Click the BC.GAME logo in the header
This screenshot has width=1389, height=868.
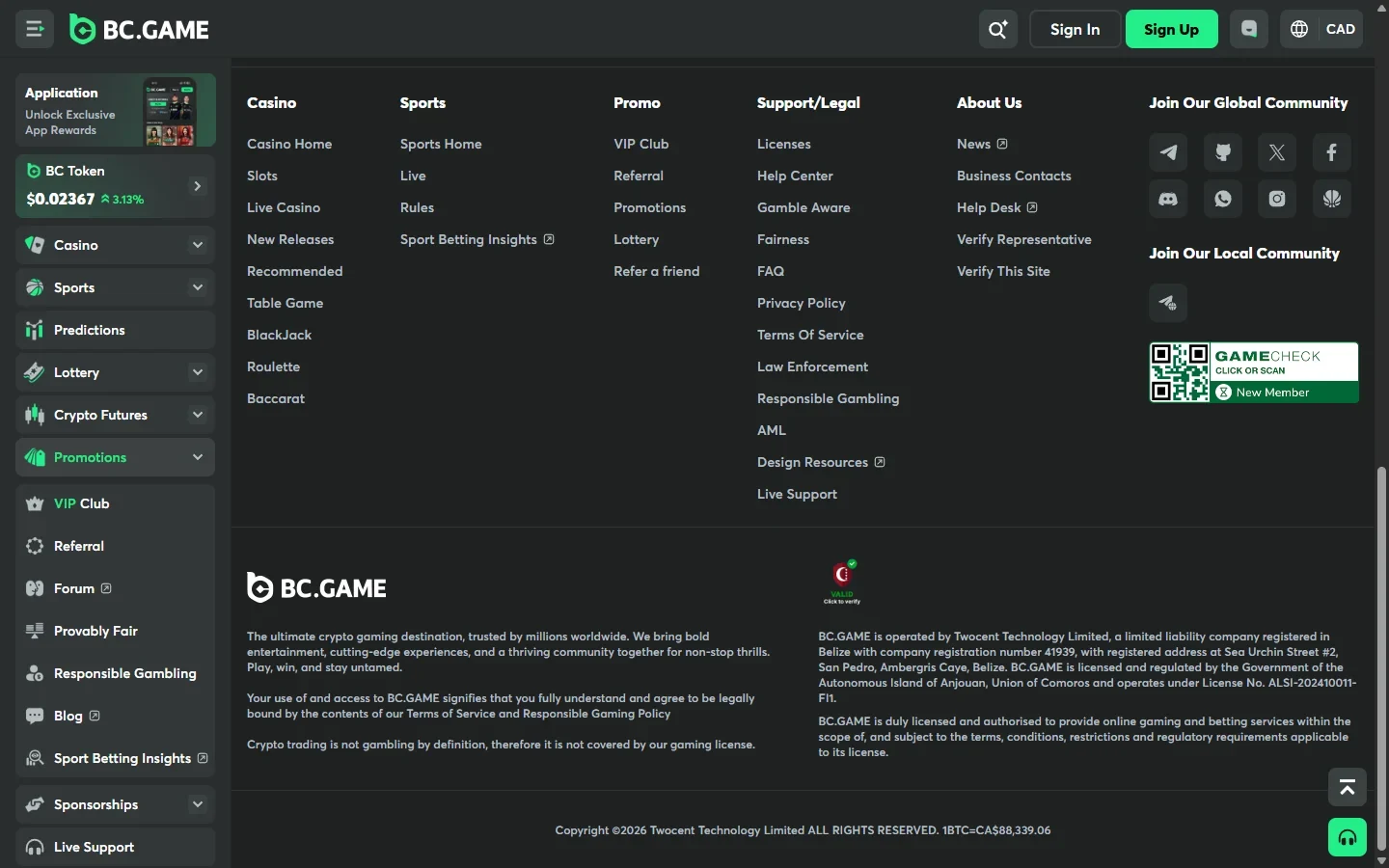(140, 30)
